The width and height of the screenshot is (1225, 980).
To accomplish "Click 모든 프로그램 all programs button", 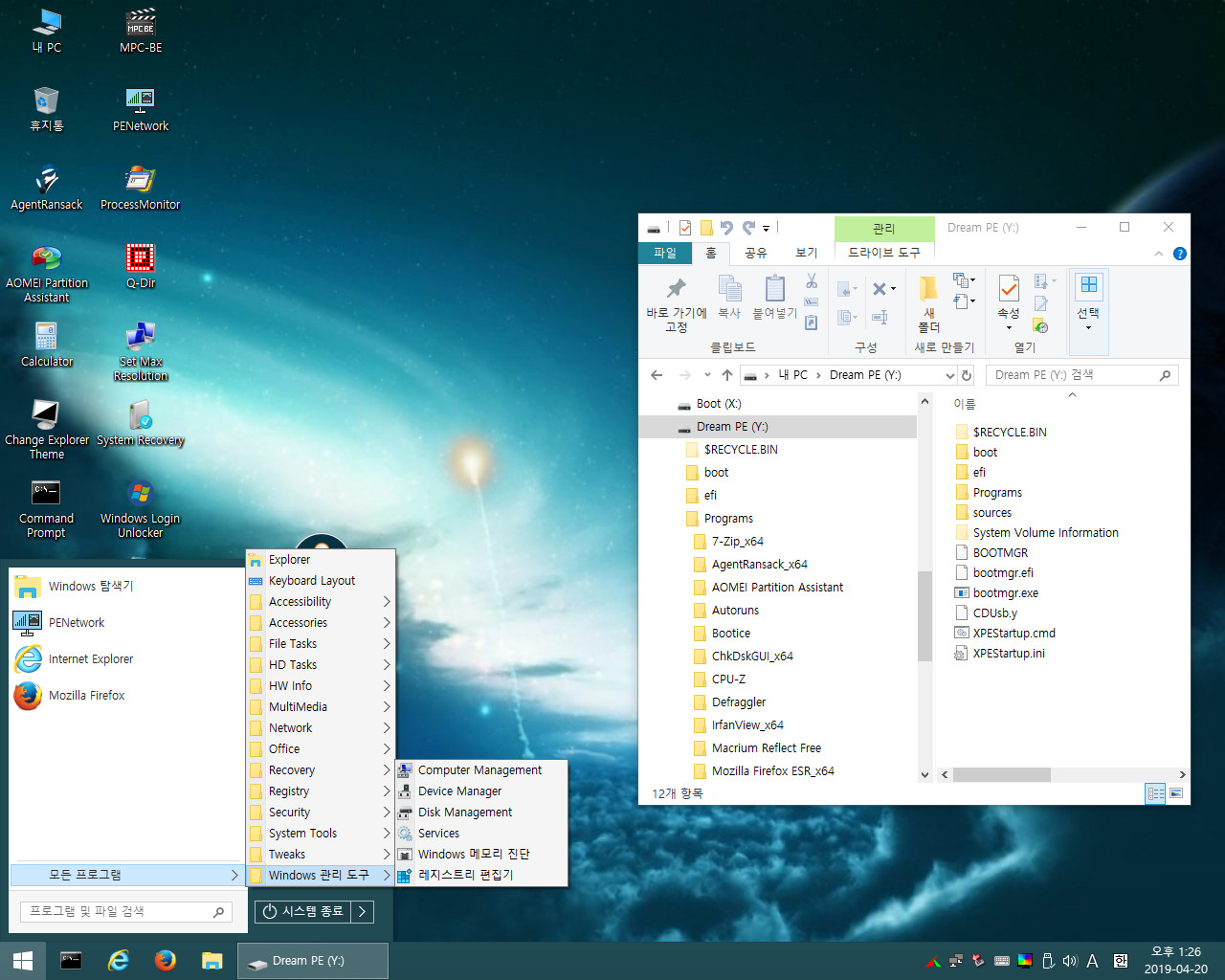I will (x=125, y=875).
